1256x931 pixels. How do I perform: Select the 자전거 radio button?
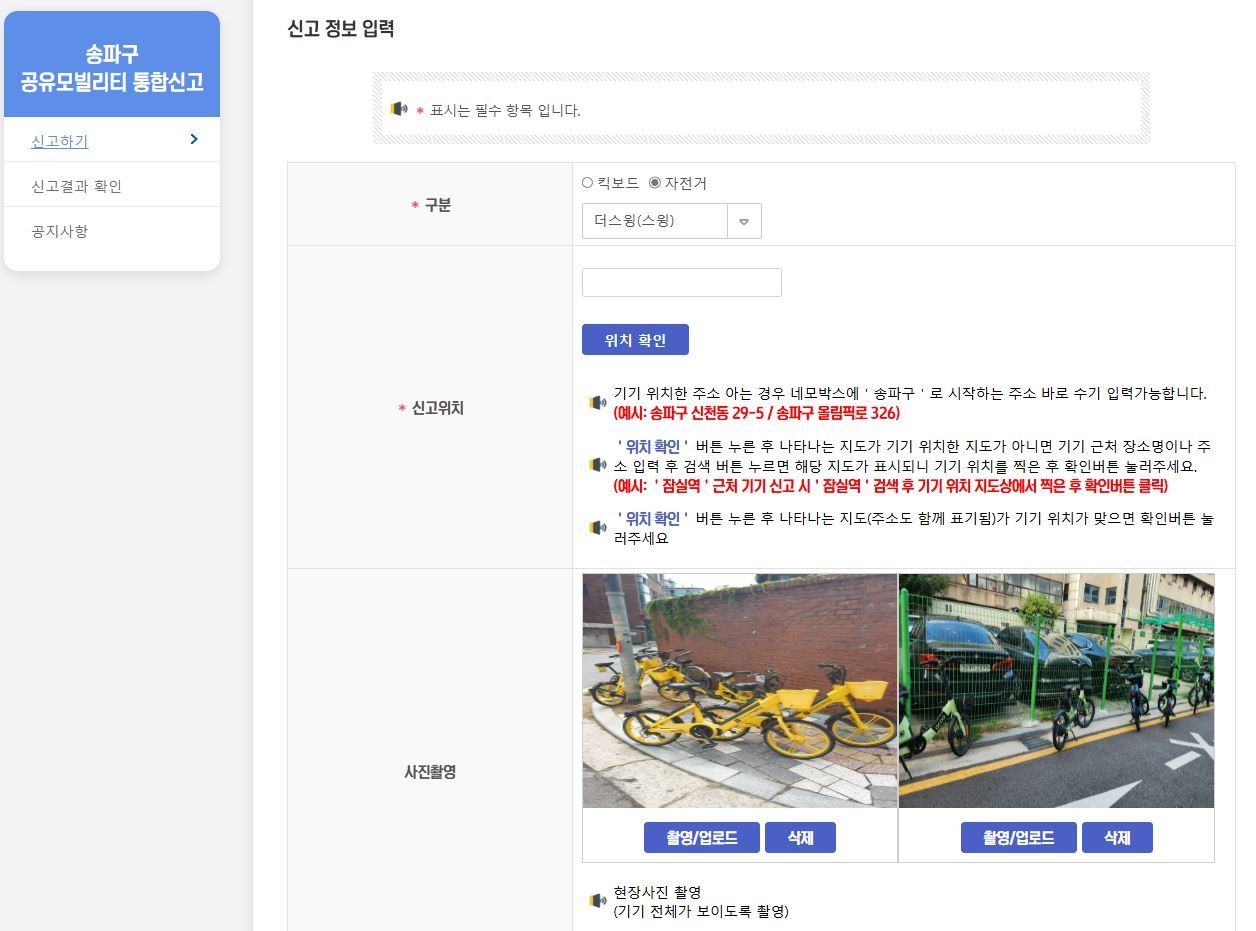coord(655,183)
